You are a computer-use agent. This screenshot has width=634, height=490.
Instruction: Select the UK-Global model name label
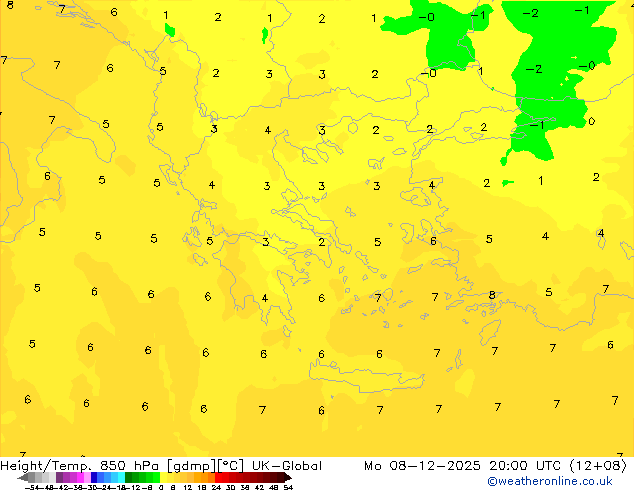pyautogui.click(x=287, y=466)
